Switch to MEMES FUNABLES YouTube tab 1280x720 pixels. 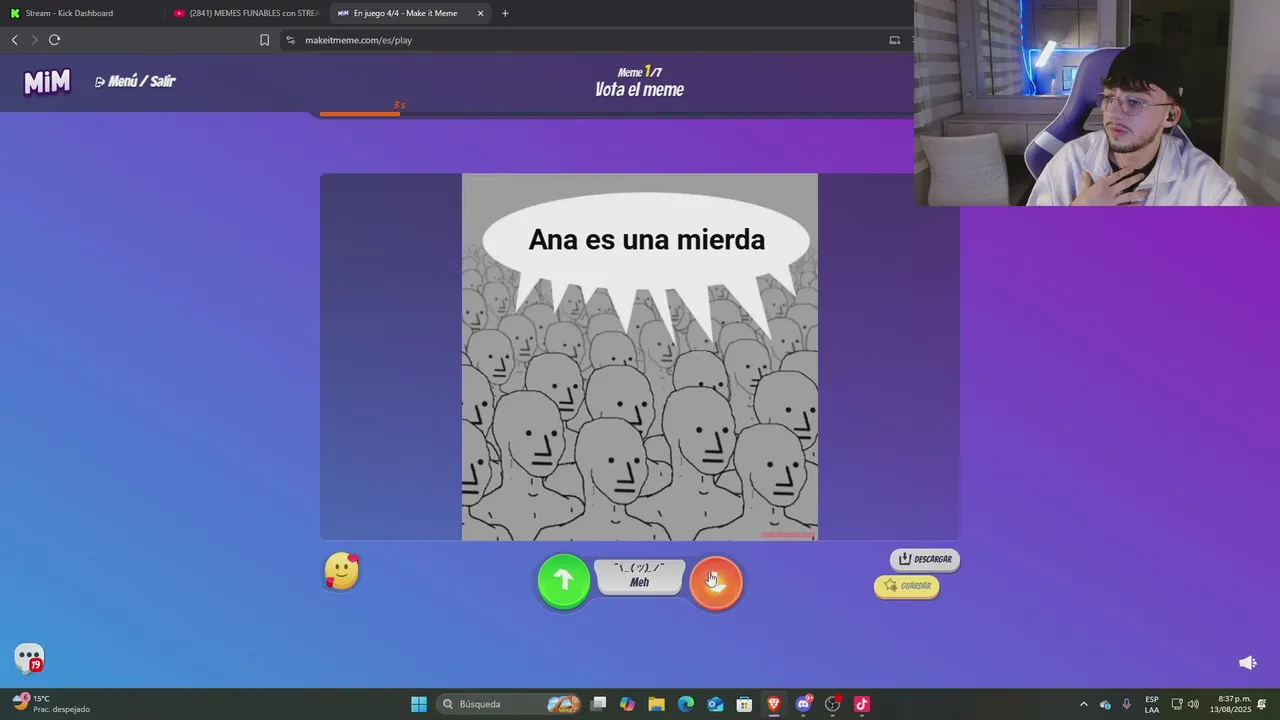pos(245,13)
